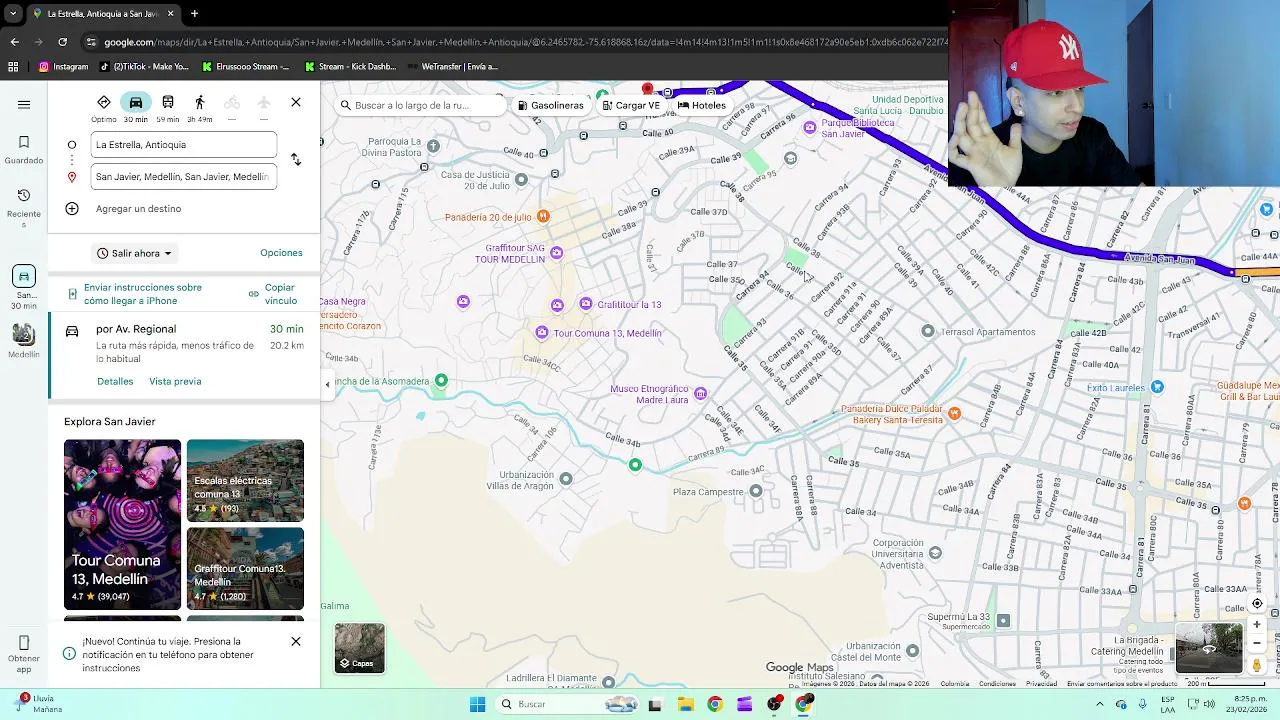Click Panadería 20 de julio marker
1280x720 pixels.
pos(543,216)
